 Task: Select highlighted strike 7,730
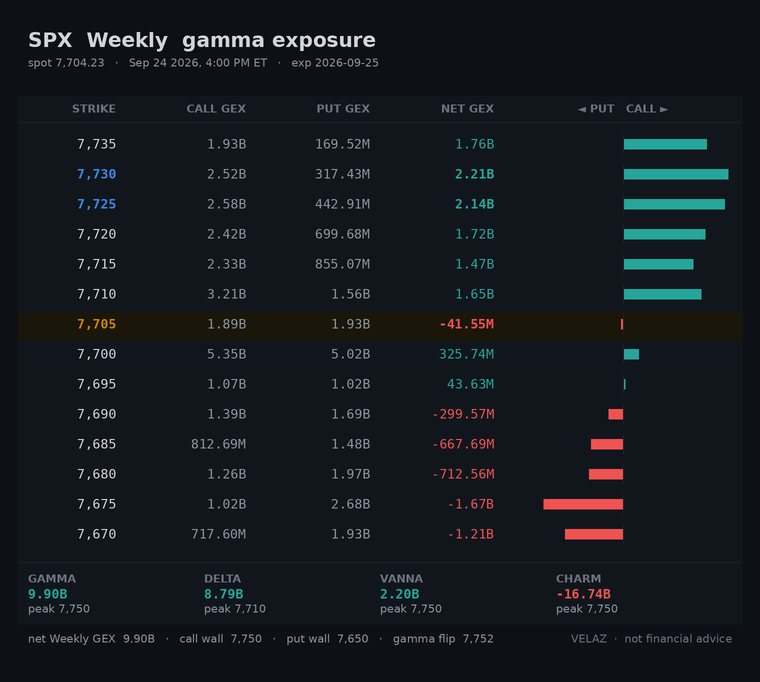coord(96,174)
